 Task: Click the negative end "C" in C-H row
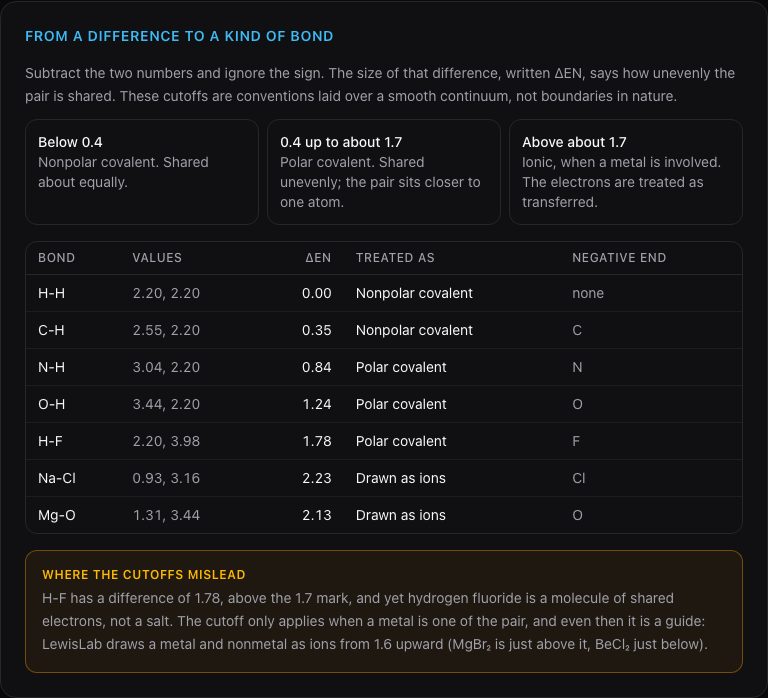tap(577, 330)
